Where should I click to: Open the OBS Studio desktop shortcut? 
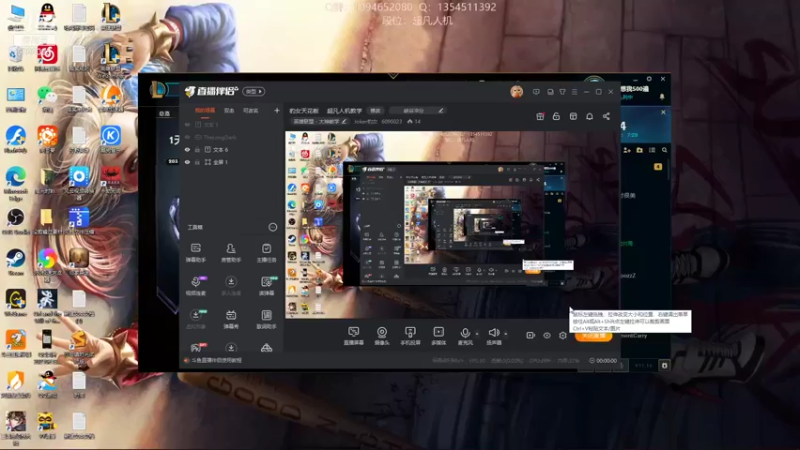pyautogui.click(x=15, y=221)
